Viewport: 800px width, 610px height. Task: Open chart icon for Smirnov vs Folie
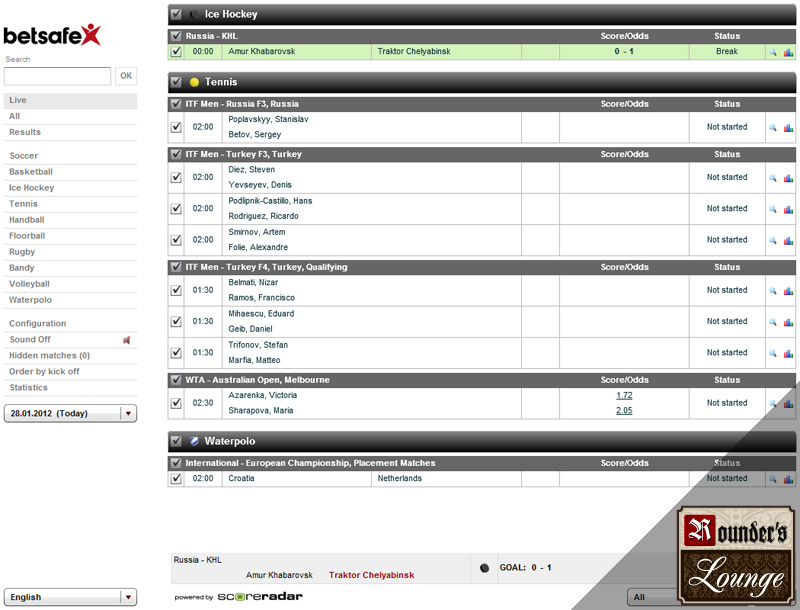click(788, 240)
